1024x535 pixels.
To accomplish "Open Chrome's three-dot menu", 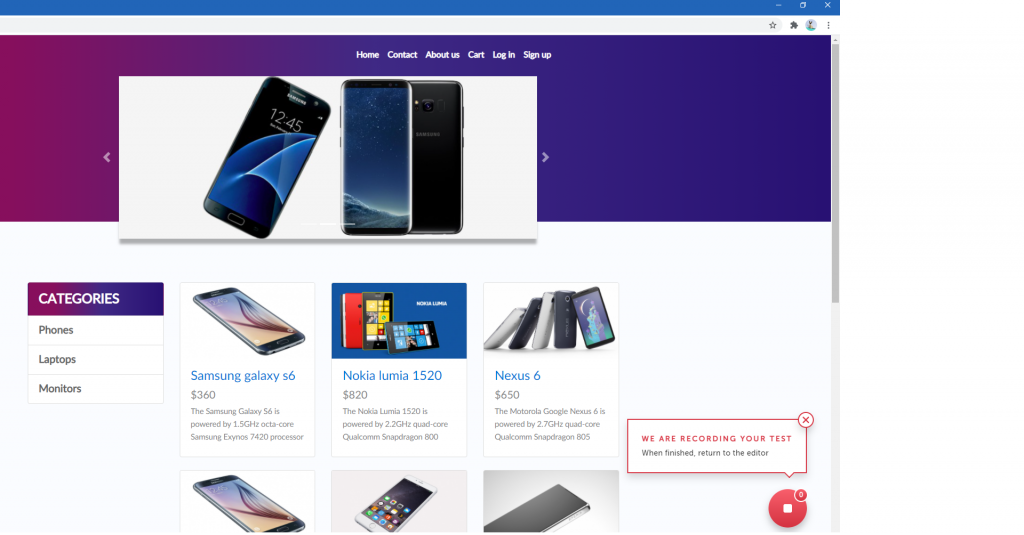I will pyautogui.click(x=828, y=25).
